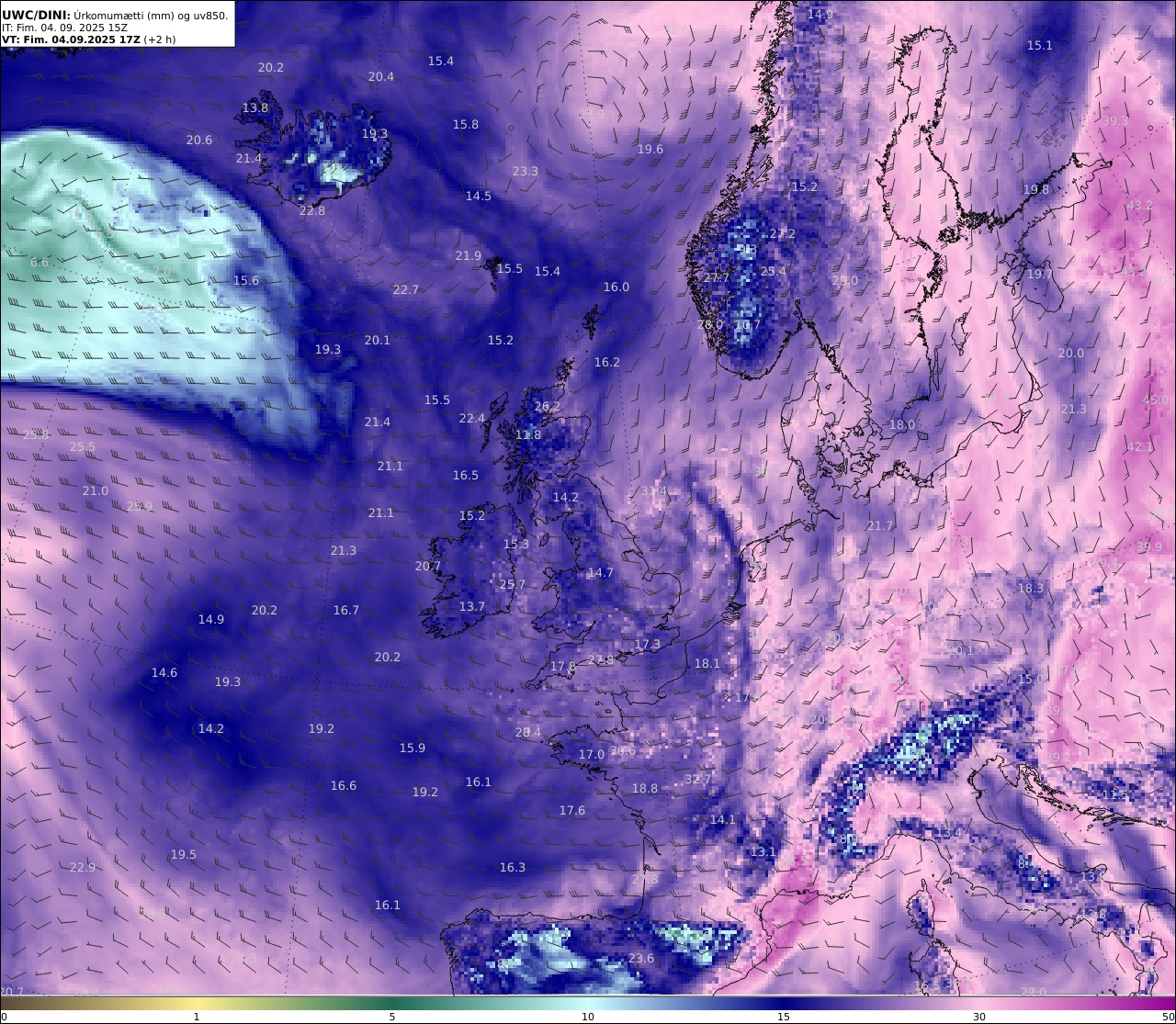Viewport: 1176px width, 1024px height.
Task: Click the 19.6 value west of Norway
Action: [650, 150]
